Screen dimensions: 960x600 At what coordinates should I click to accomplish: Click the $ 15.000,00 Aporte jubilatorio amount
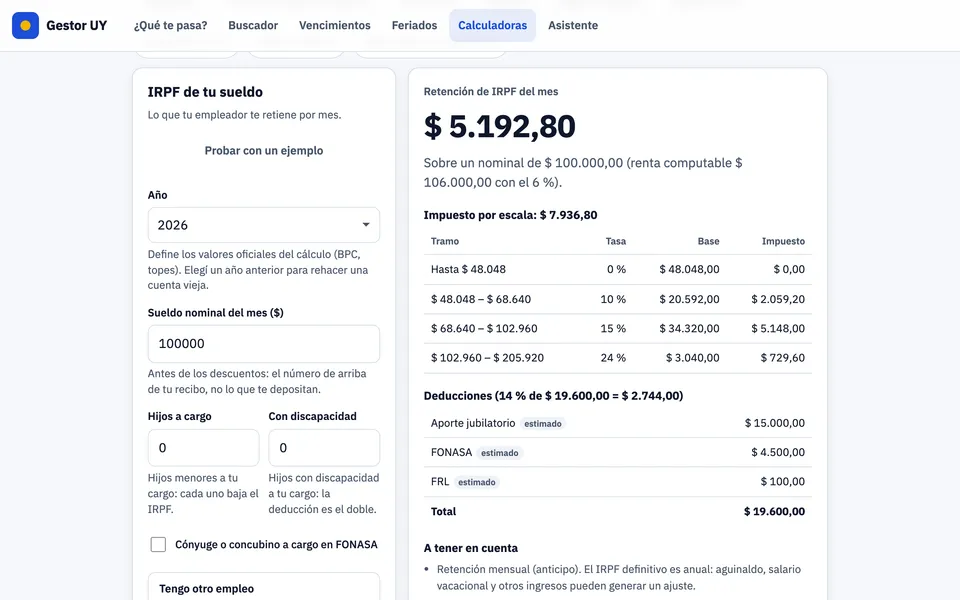tap(774, 423)
